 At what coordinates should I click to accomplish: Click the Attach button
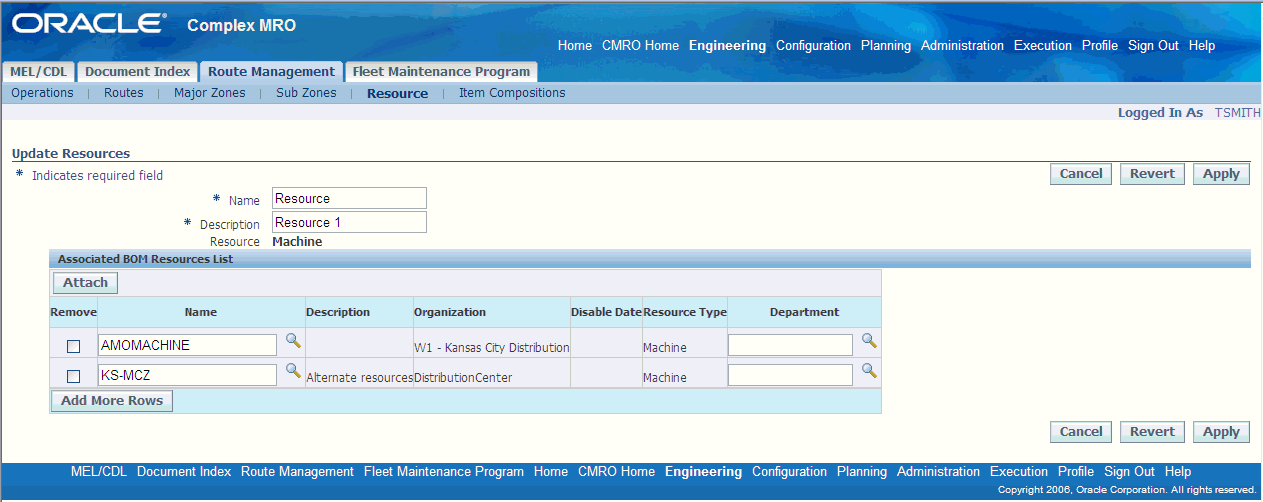click(85, 283)
